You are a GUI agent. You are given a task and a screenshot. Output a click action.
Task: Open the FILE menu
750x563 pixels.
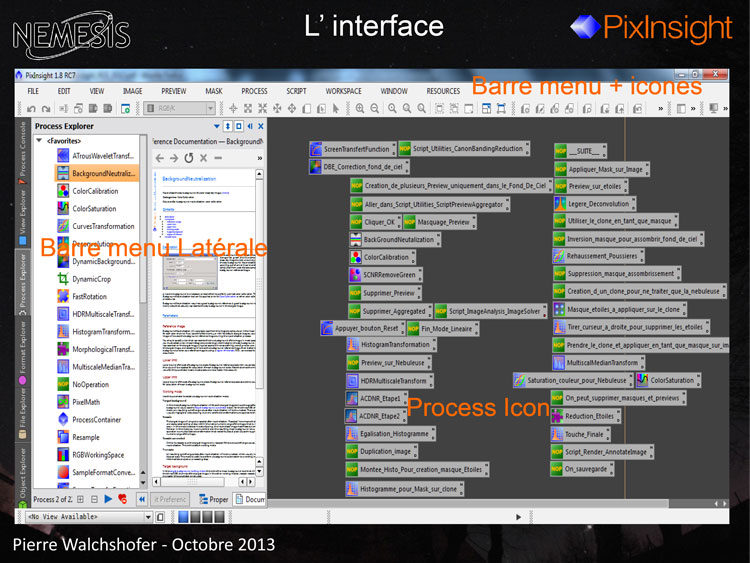[x=33, y=91]
